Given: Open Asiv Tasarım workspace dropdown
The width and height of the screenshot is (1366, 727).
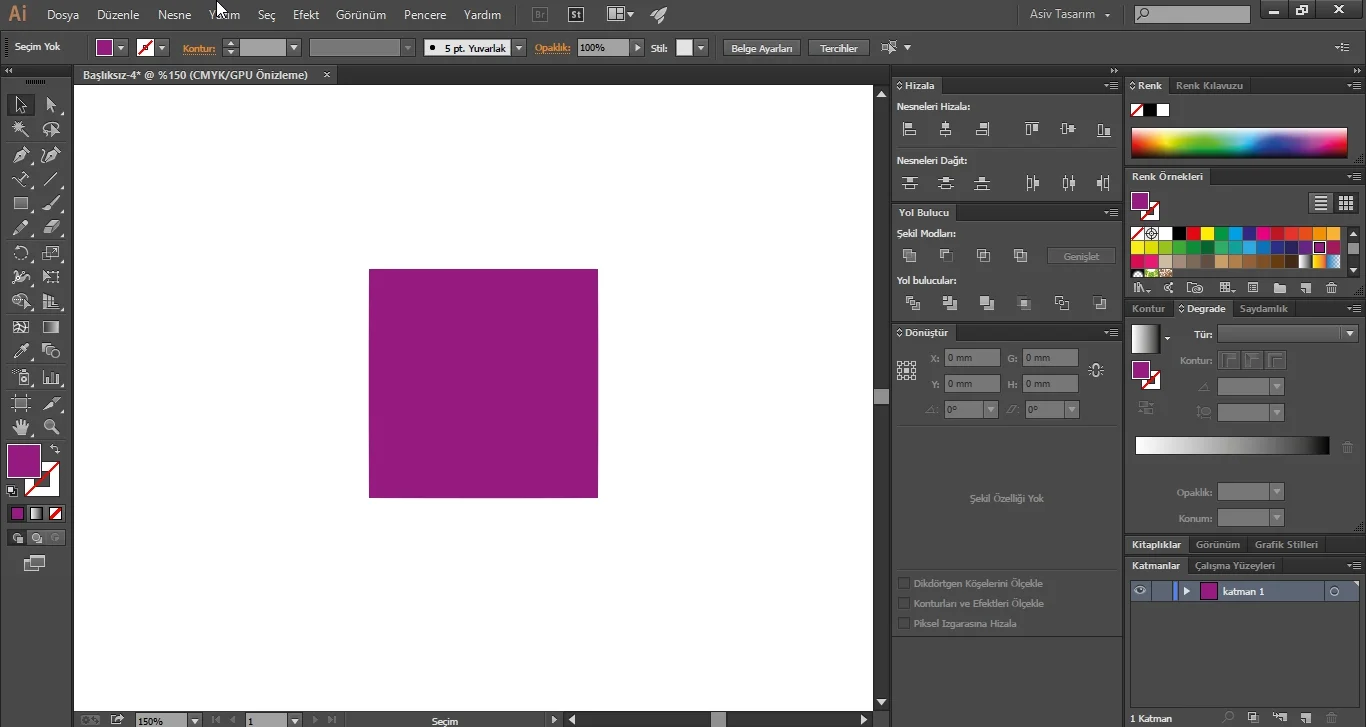Looking at the screenshot, I should tap(1070, 15).
